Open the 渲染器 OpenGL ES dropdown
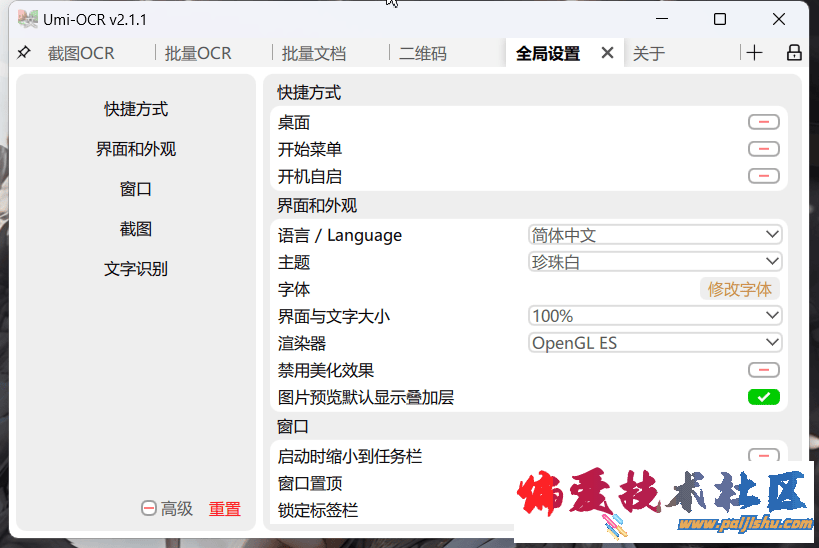This screenshot has width=819, height=548. (x=655, y=343)
